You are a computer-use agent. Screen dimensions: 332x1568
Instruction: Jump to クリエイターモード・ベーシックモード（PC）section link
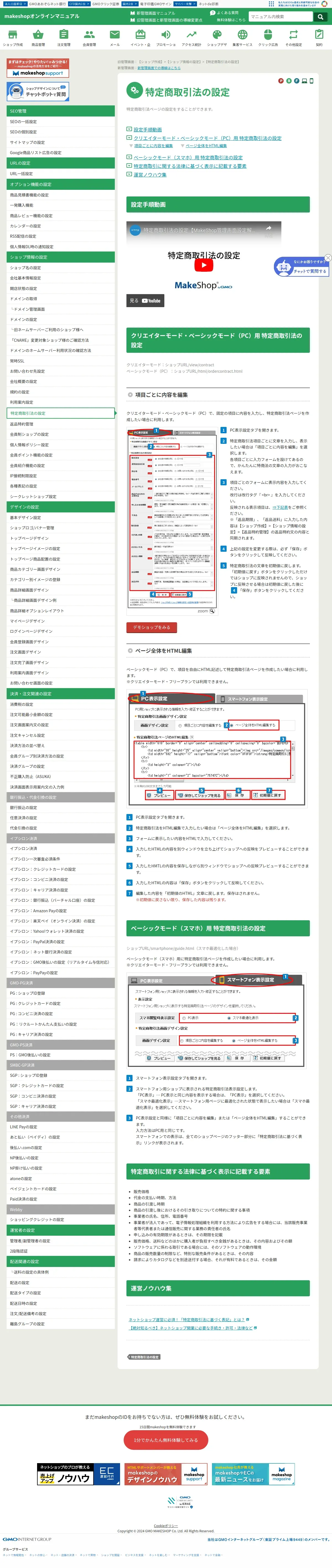(207, 138)
